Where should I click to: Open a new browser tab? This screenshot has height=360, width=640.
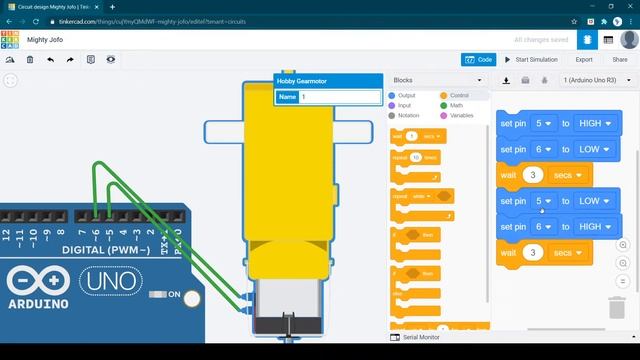point(112,7)
